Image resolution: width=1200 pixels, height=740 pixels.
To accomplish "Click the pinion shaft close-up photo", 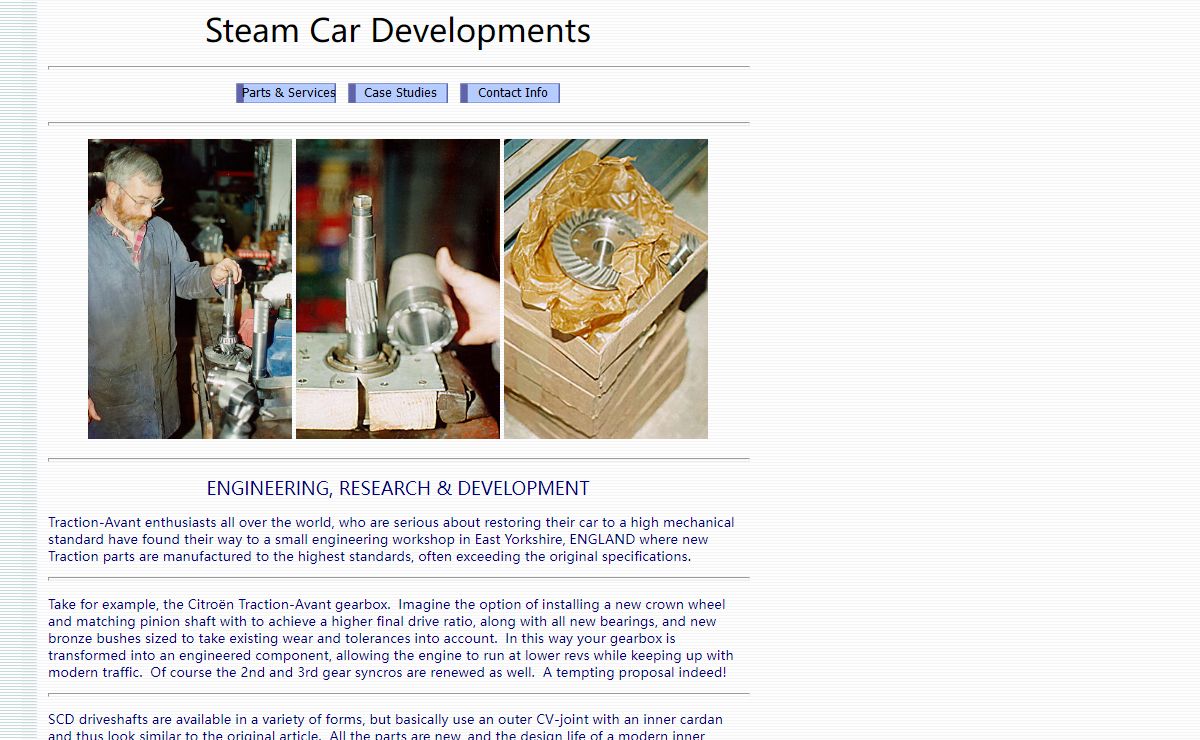I will click(x=398, y=289).
